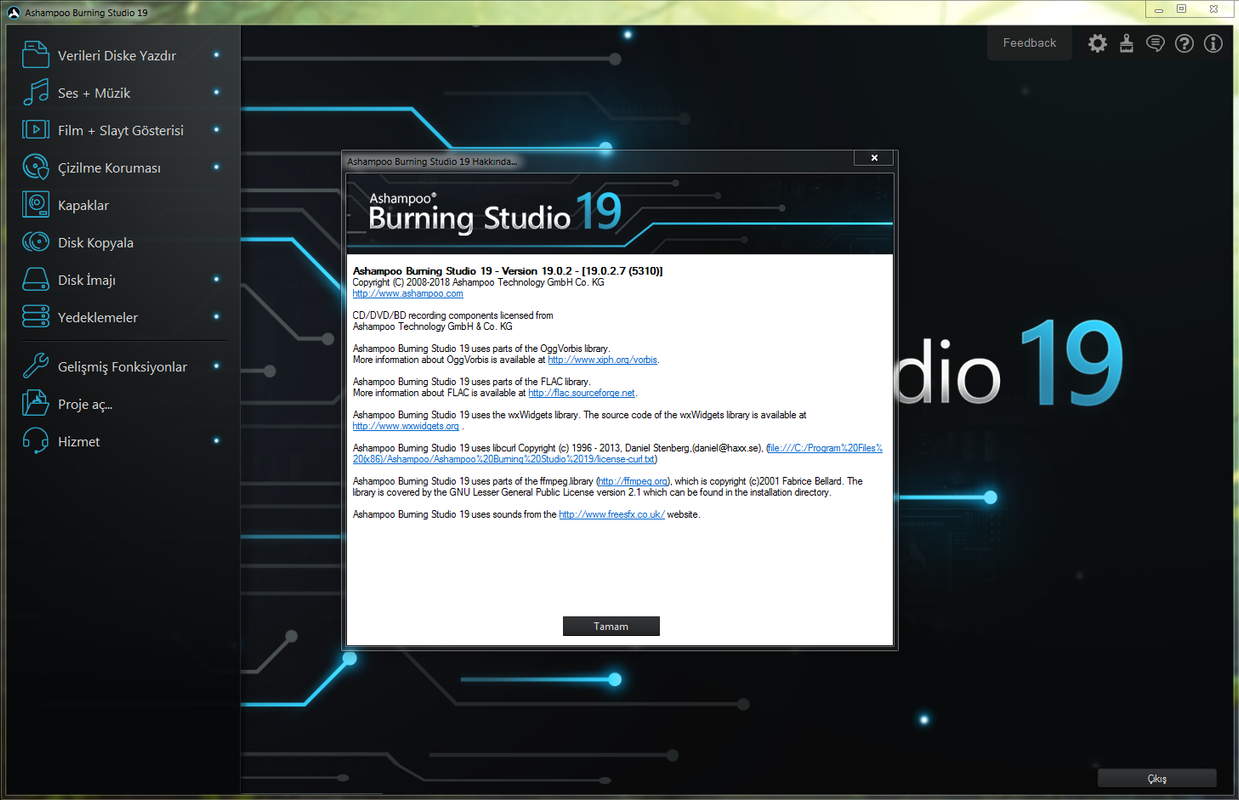Viewport: 1239px width, 800px height.
Task: Expand submenu dot next to Çizilme Koruması
Action: pos(216,167)
